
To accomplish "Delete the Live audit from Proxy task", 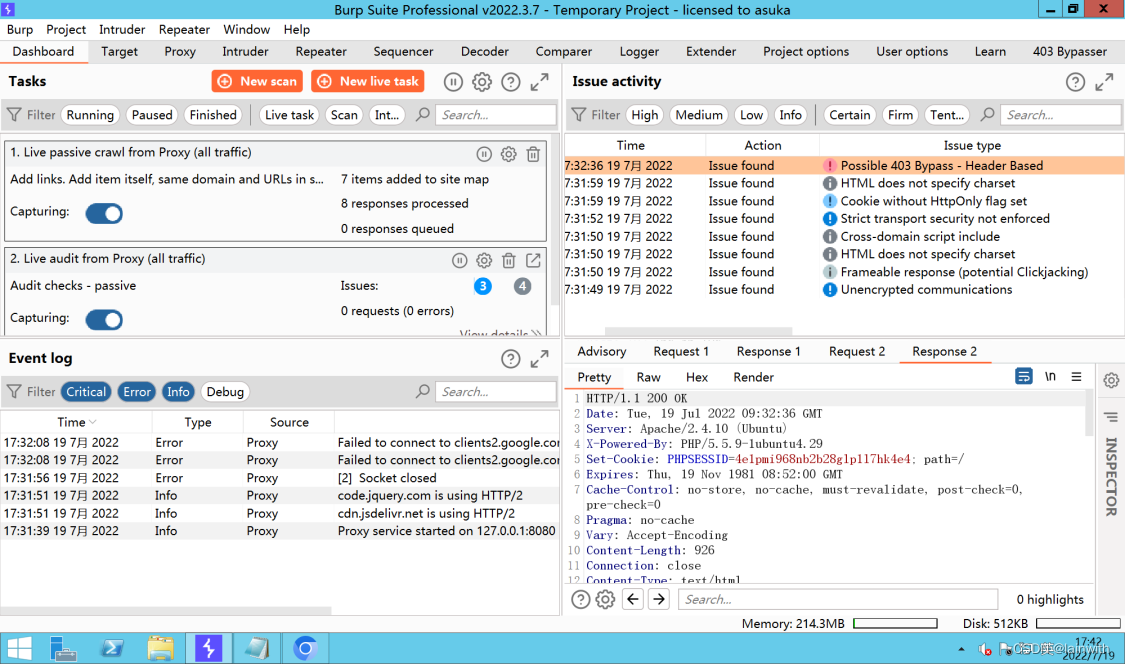I will (x=509, y=260).
